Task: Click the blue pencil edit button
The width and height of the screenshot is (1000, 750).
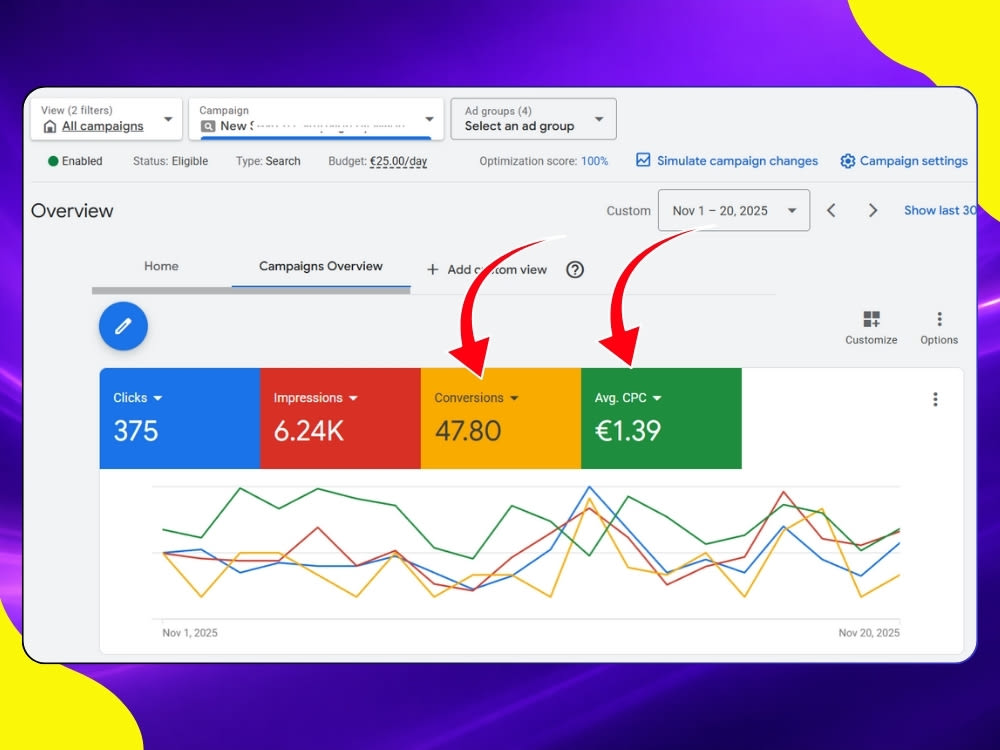Action: click(x=123, y=326)
